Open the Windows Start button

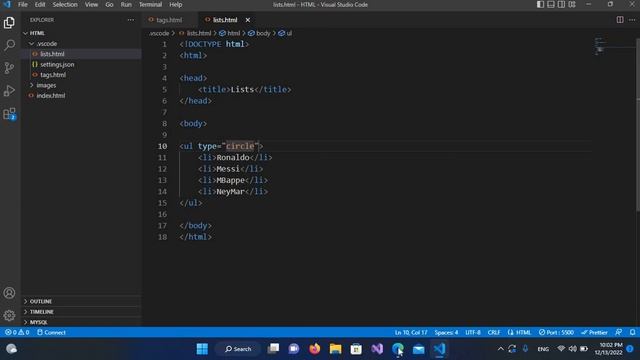tap(202, 349)
